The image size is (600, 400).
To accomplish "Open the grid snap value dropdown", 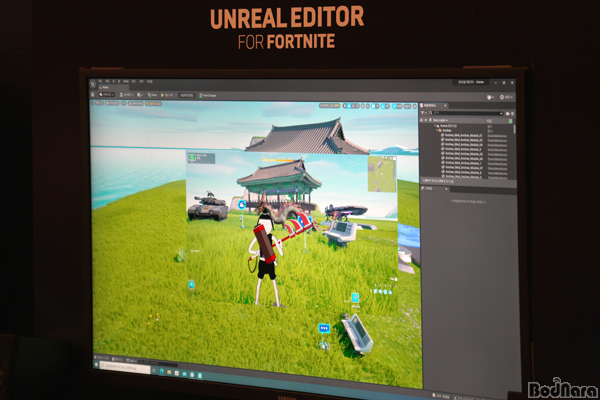I will point(377,106).
